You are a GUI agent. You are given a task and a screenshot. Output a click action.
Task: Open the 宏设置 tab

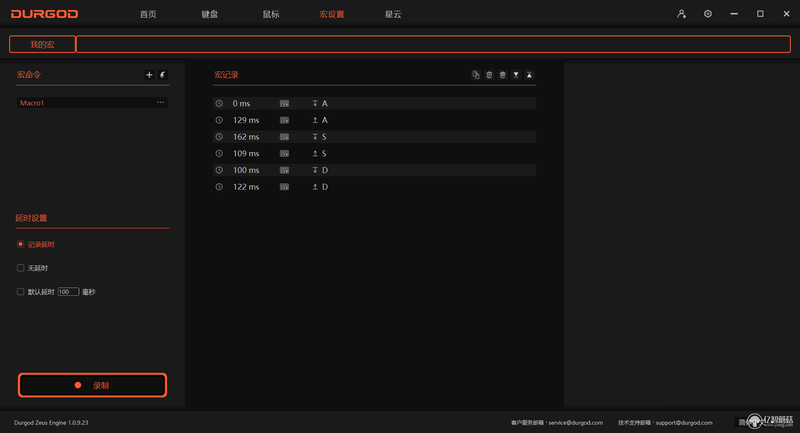point(332,14)
